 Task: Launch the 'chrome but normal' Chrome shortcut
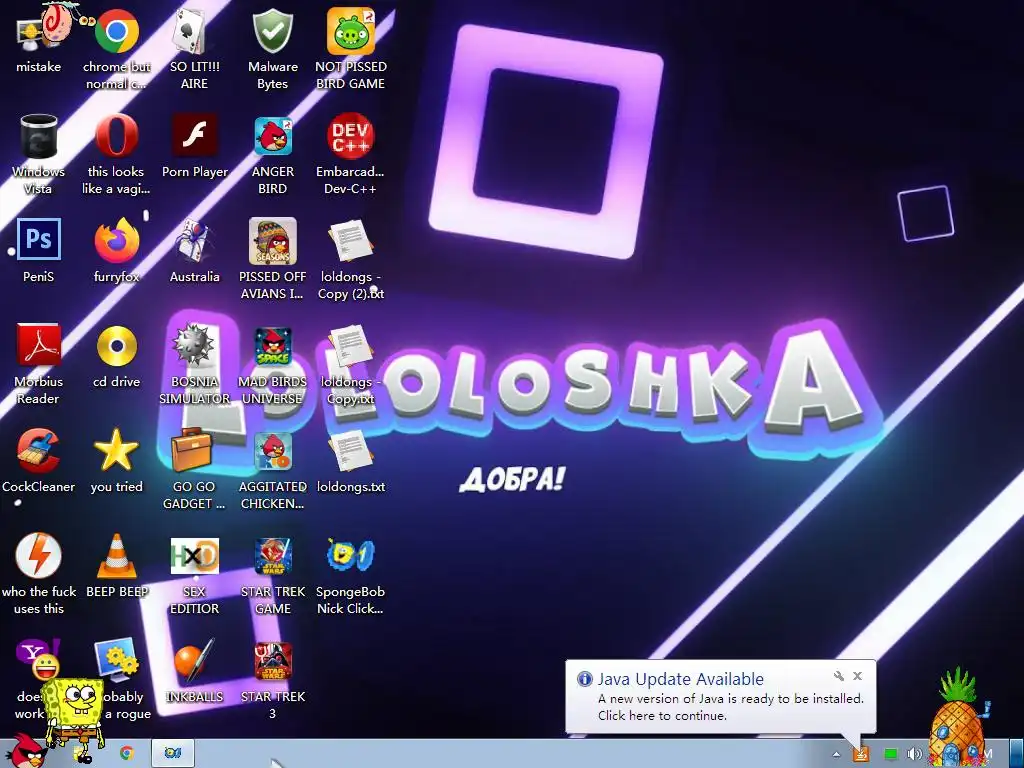(116, 31)
